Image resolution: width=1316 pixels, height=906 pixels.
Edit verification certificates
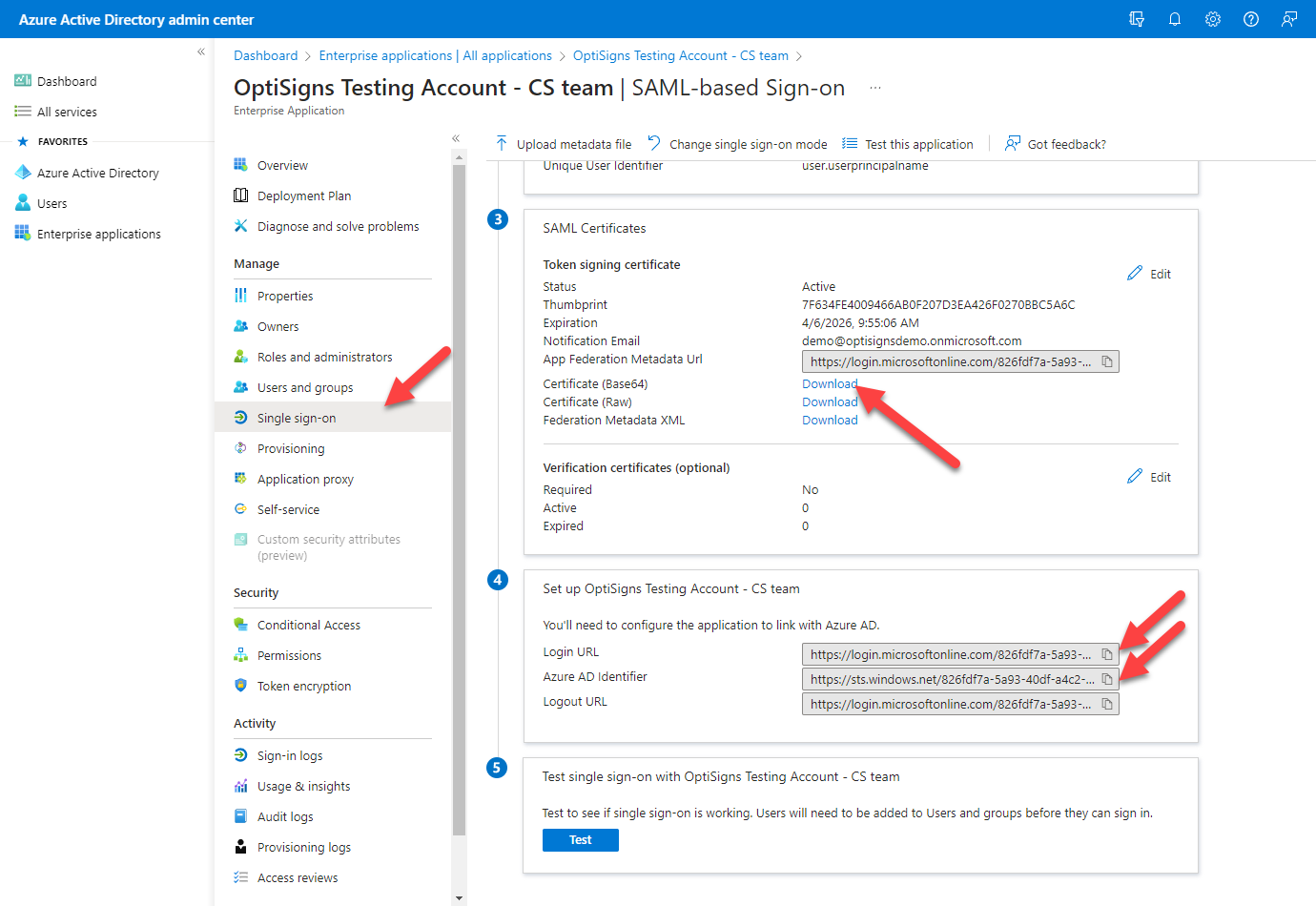tap(1149, 477)
